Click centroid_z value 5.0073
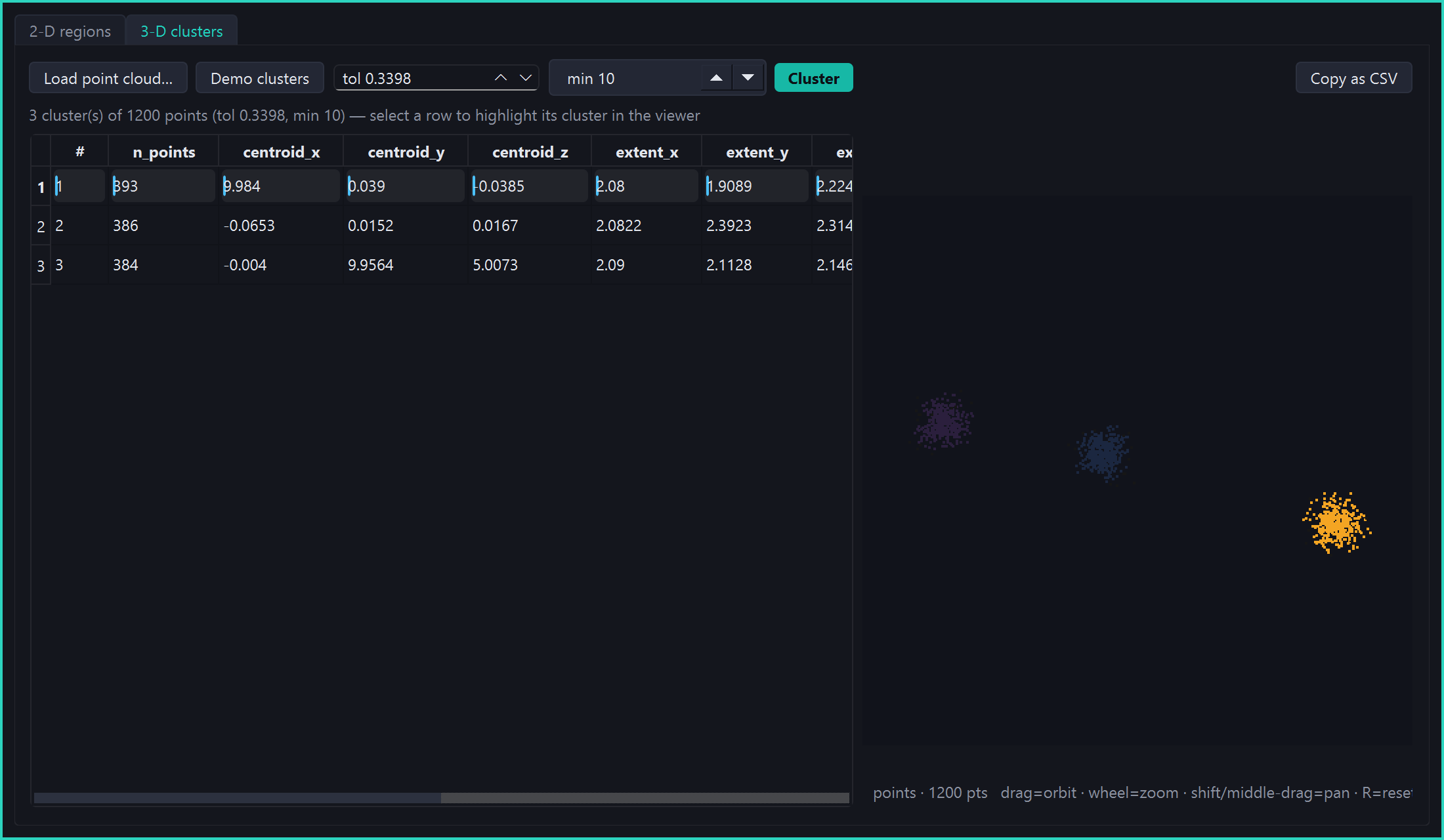The image size is (1444, 840). [530, 264]
